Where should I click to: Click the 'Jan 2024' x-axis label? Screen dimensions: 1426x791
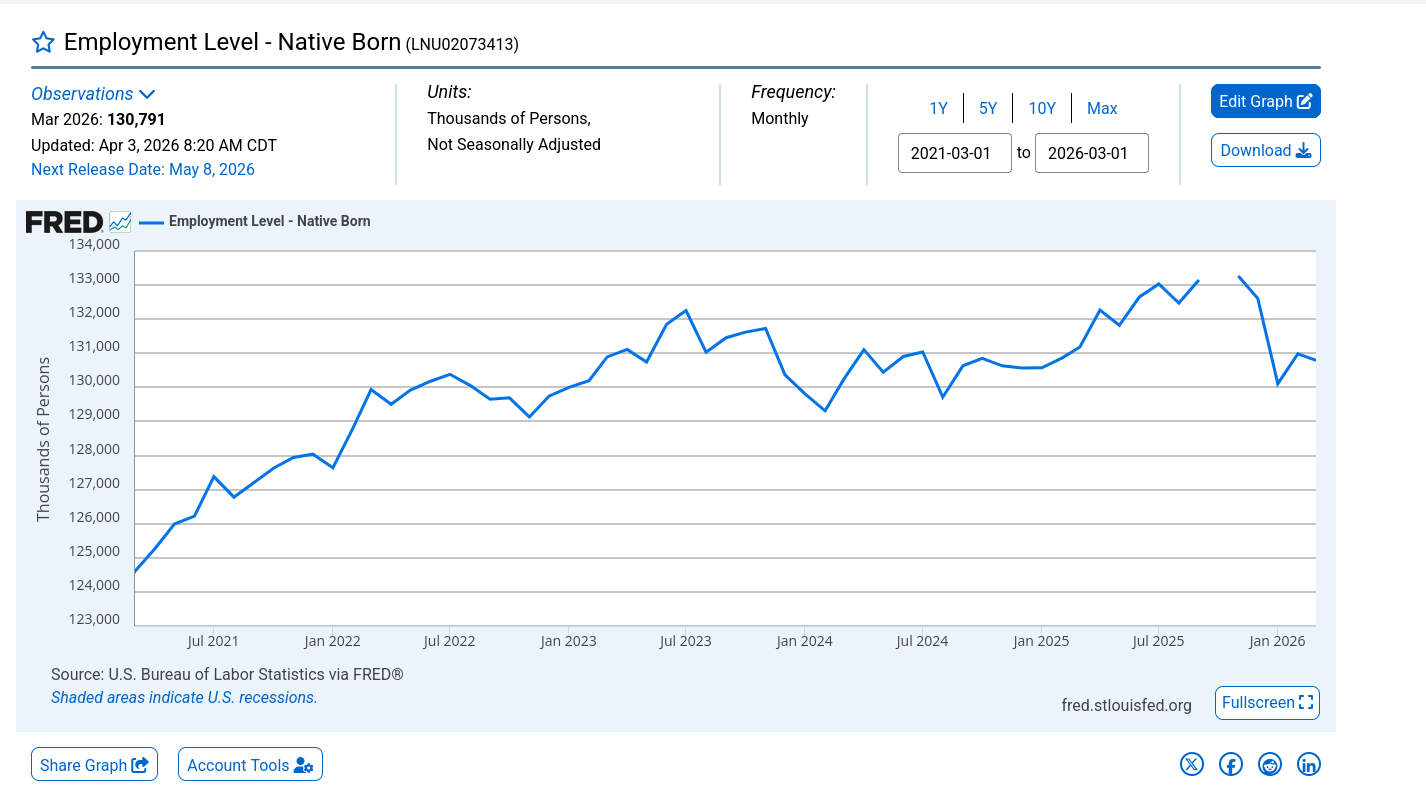[x=804, y=641]
